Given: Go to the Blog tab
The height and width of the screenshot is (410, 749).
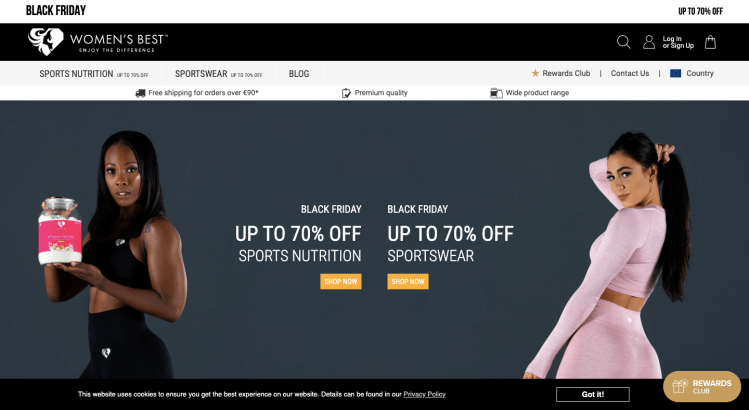Looking at the screenshot, I should click(x=299, y=74).
